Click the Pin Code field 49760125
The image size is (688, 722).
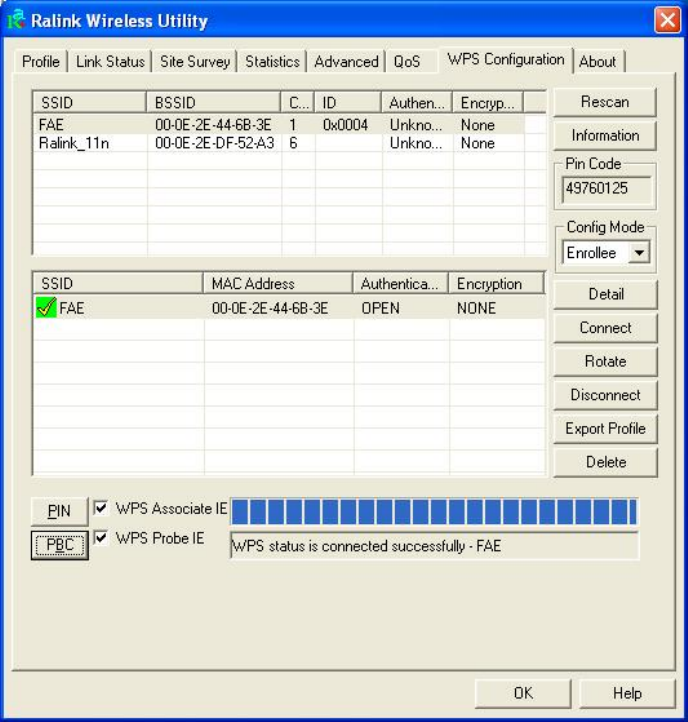pyautogui.click(x=606, y=189)
